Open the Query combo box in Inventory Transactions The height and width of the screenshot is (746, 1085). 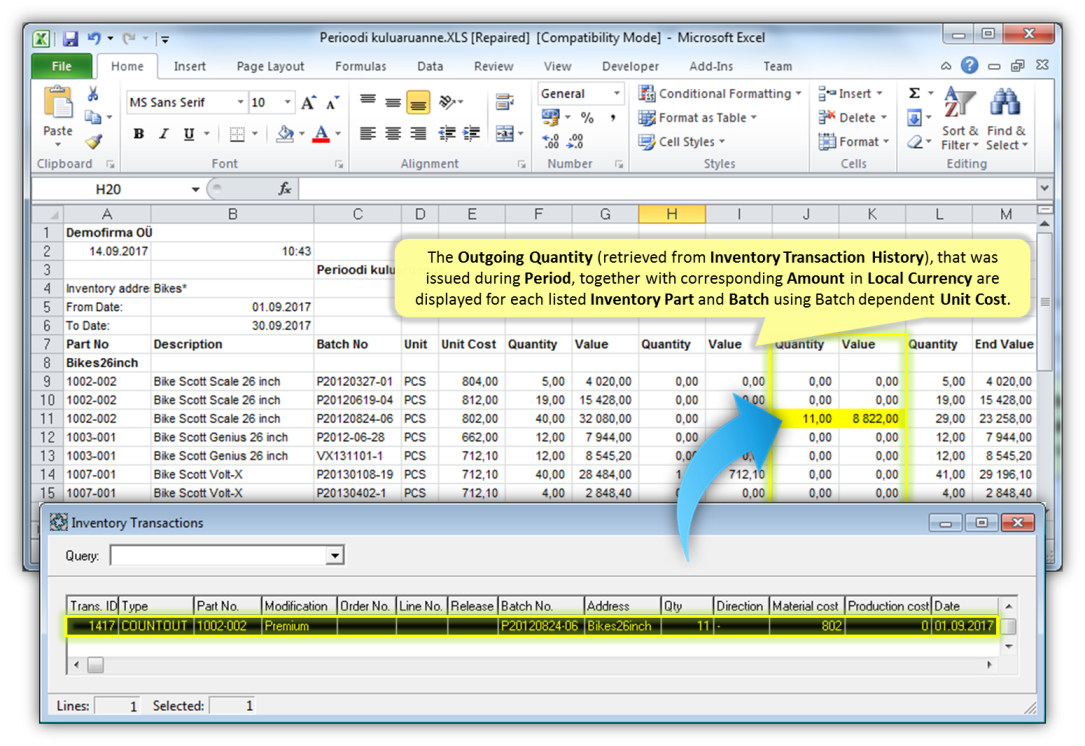point(335,555)
